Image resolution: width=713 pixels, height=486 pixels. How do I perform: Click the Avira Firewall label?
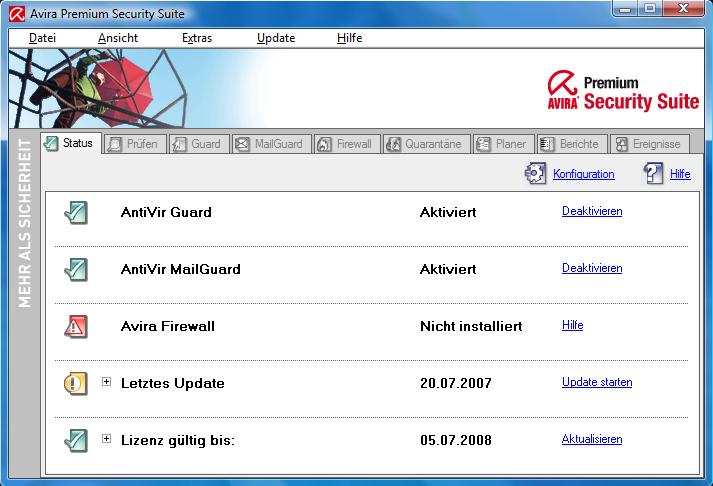click(x=168, y=326)
